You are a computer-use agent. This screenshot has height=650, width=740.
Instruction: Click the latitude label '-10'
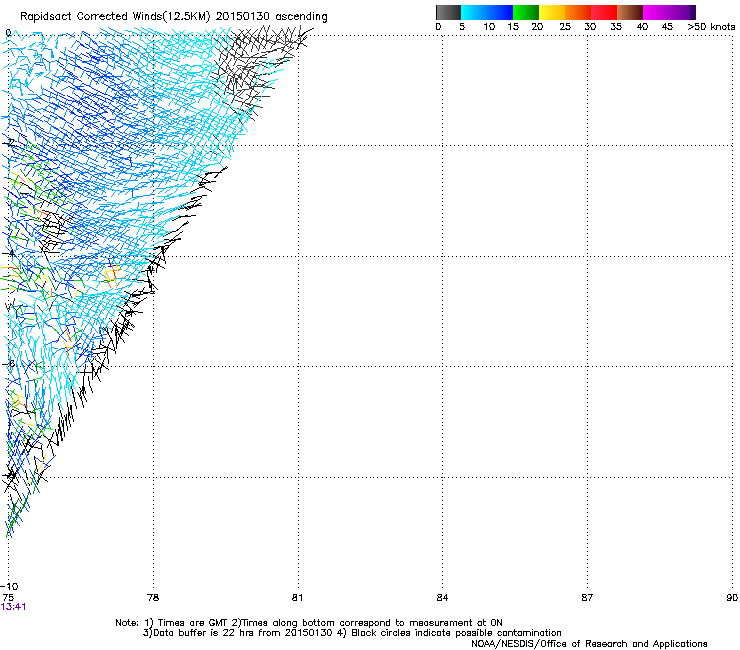coord(9,587)
